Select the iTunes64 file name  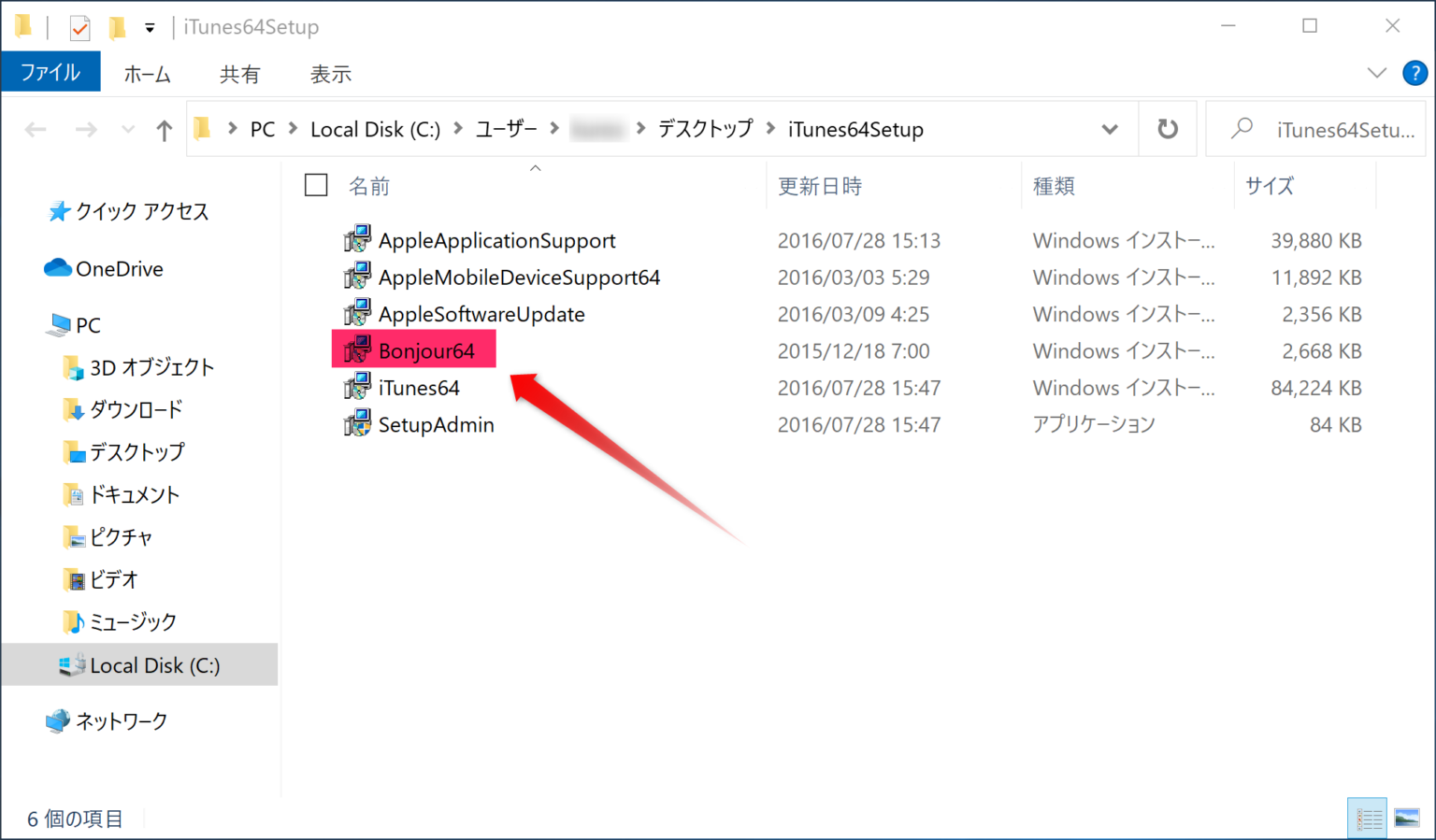coord(419,387)
